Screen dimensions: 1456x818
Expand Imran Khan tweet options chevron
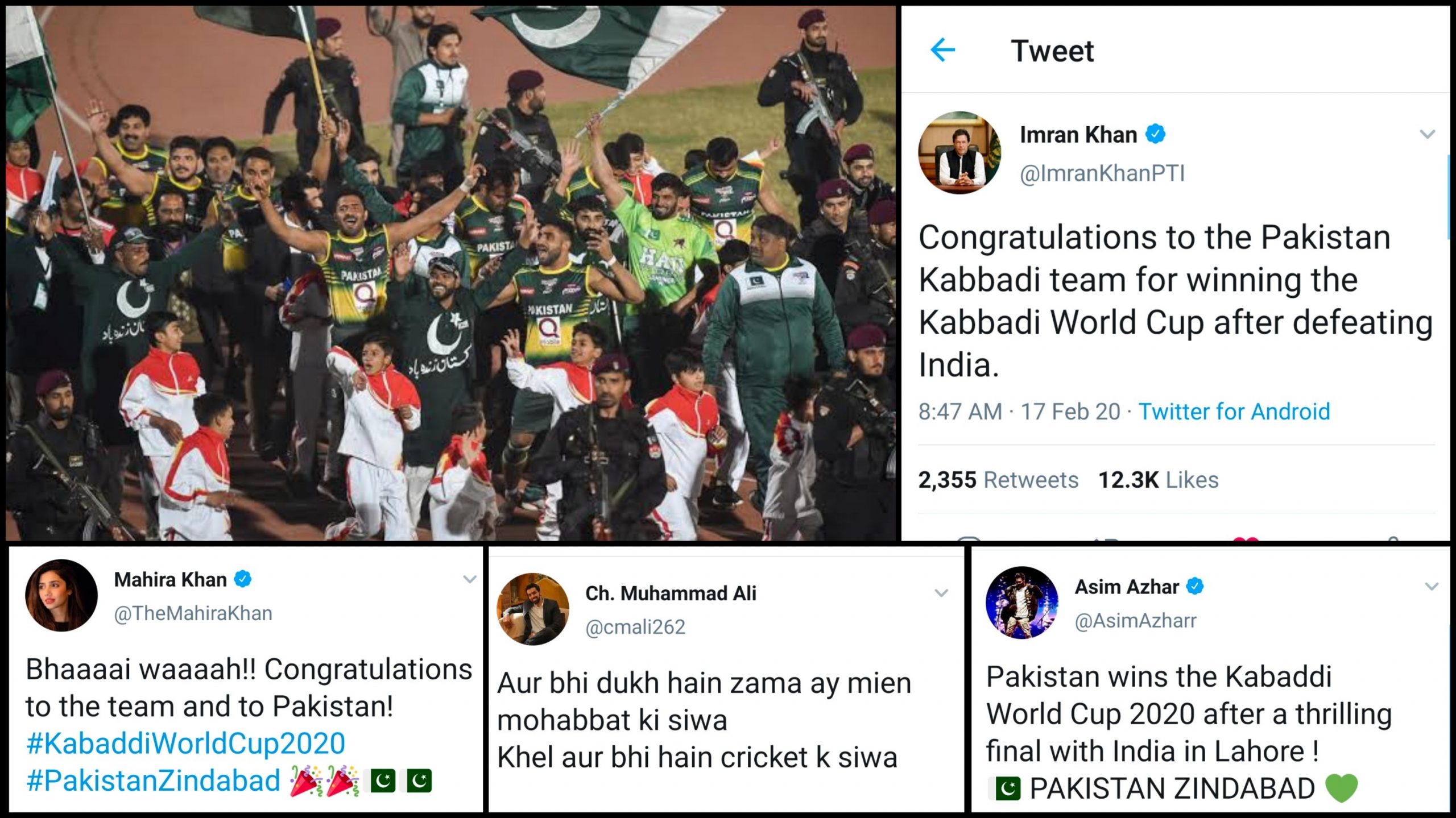[x=1428, y=135]
